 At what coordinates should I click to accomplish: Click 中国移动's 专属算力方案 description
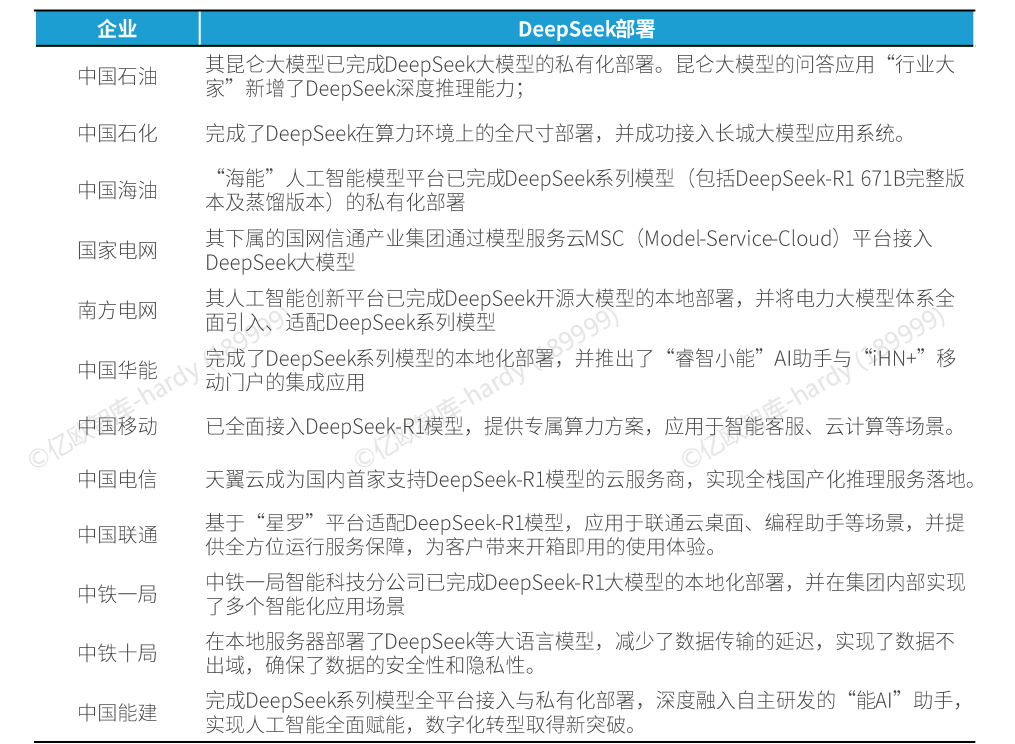point(581,427)
